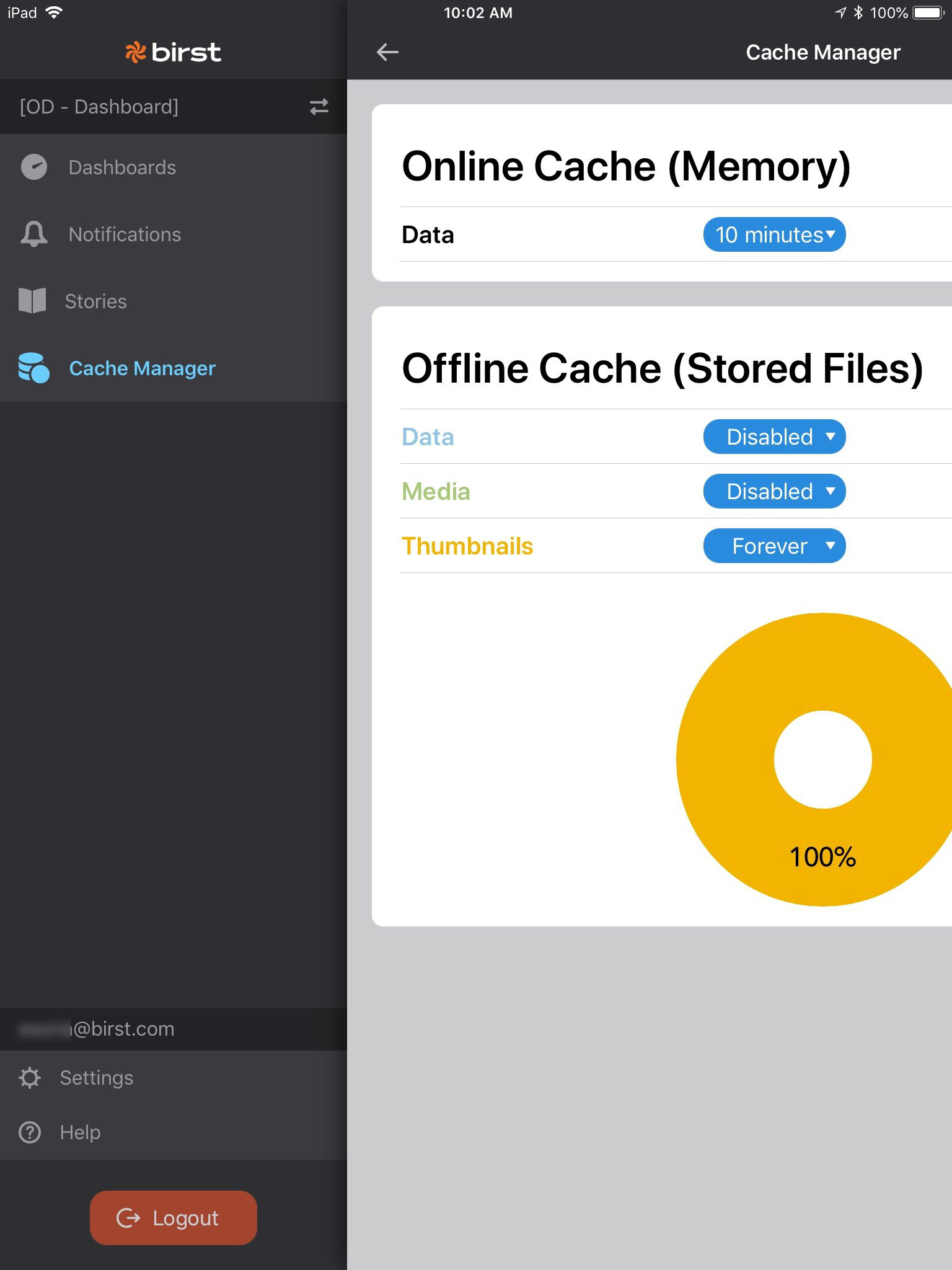Select Notifications in the sidebar
Viewport: 952px width, 1270px height.
click(x=125, y=234)
